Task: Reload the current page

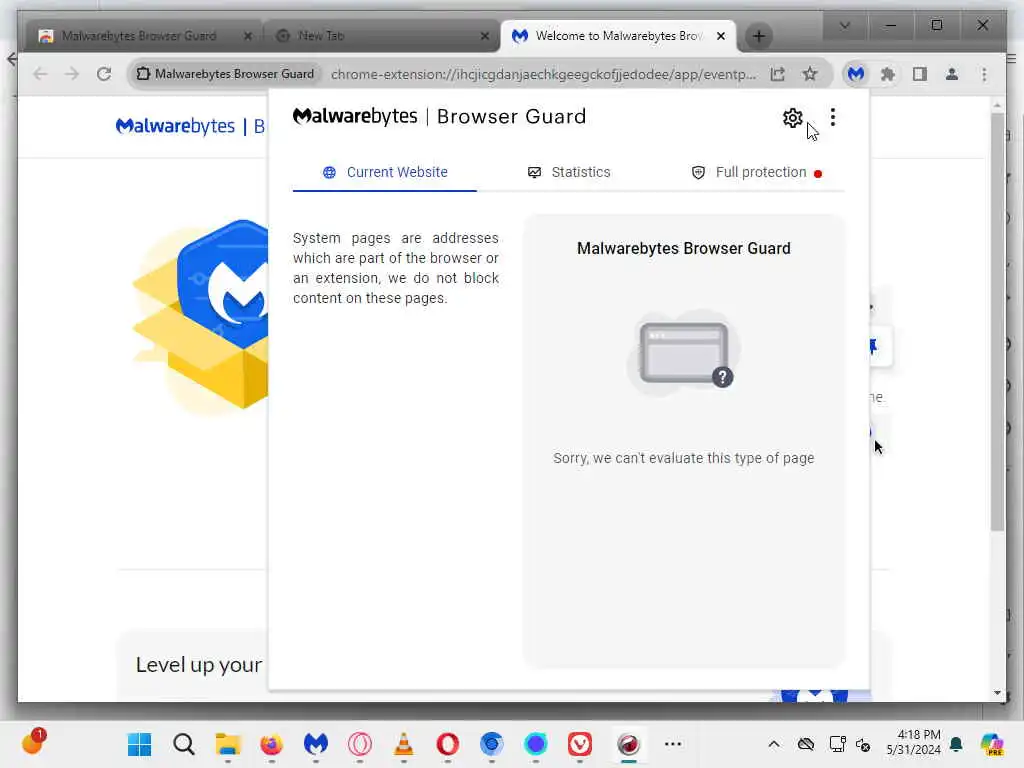Action: click(x=104, y=74)
